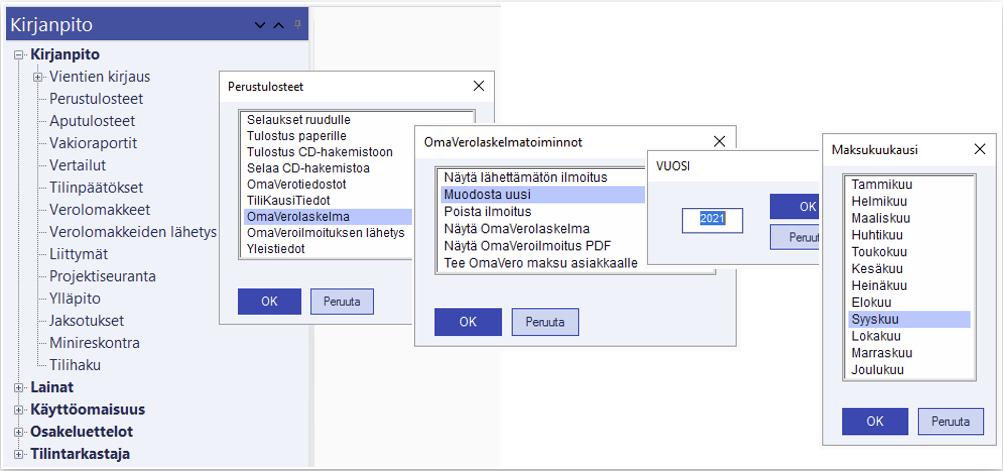Open Perustulosteet in the tree

tap(96, 99)
